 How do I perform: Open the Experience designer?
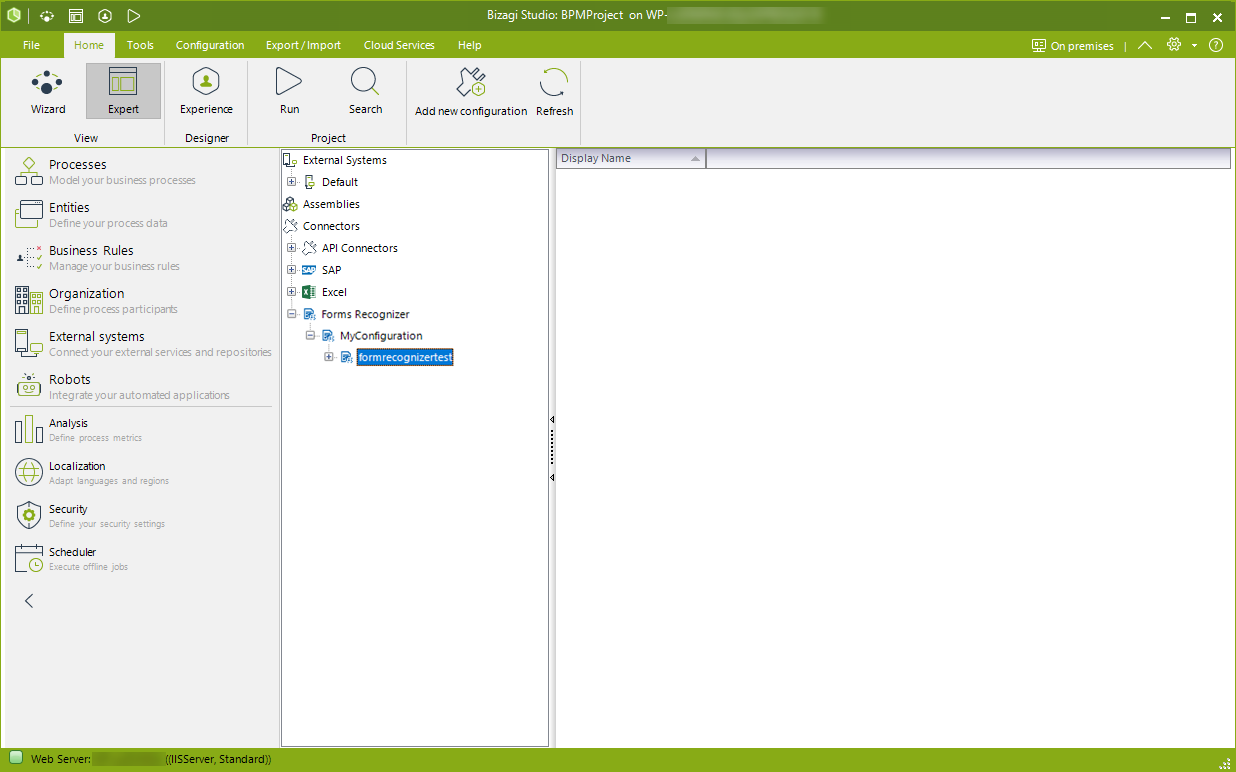(206, 91)
